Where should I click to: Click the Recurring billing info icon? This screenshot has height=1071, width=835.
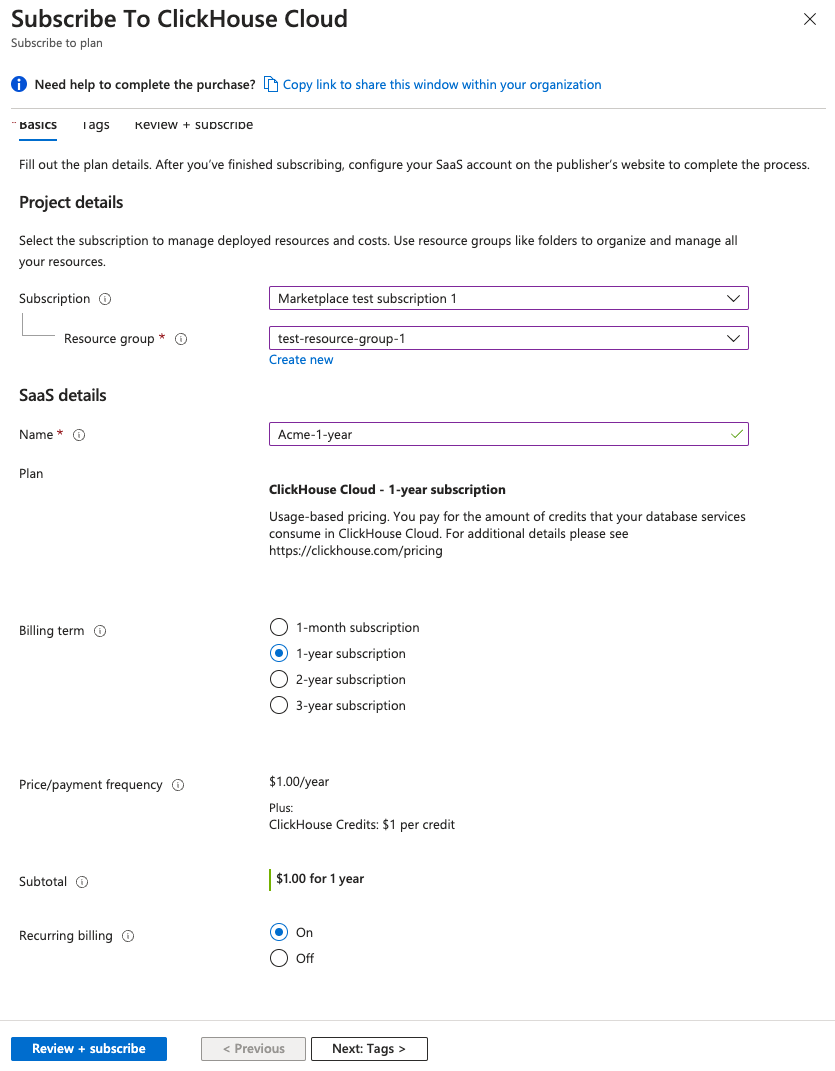pyautogui.click(x=127, y=935)
